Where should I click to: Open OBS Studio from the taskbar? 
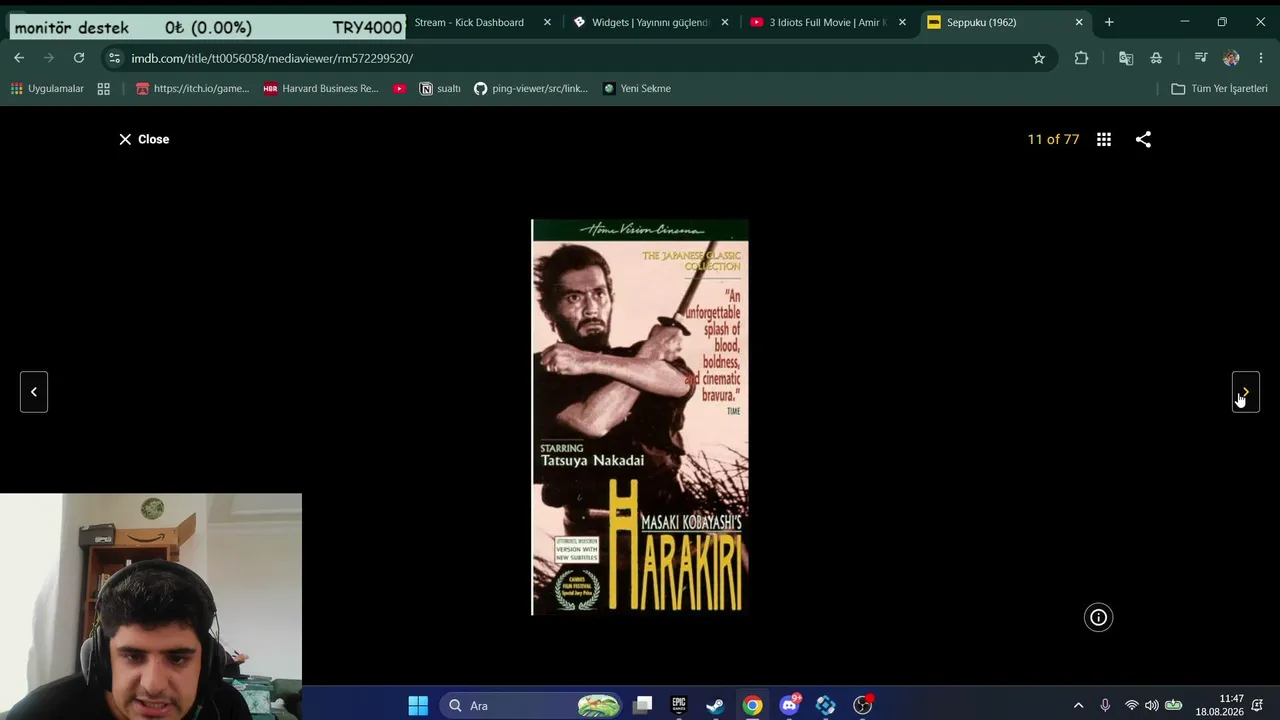point(862,706)
